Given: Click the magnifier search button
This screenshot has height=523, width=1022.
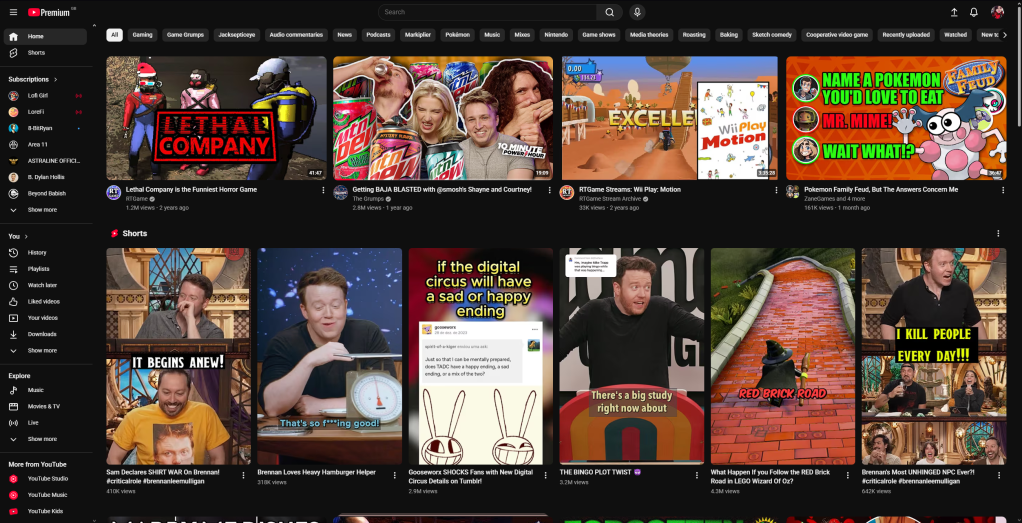Looking at the screenshot, I should pos(609,12).
